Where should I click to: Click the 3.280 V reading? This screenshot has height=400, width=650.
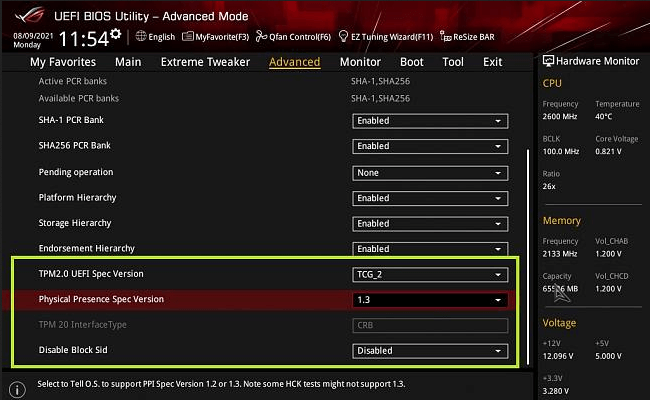(x=555, y=391)
